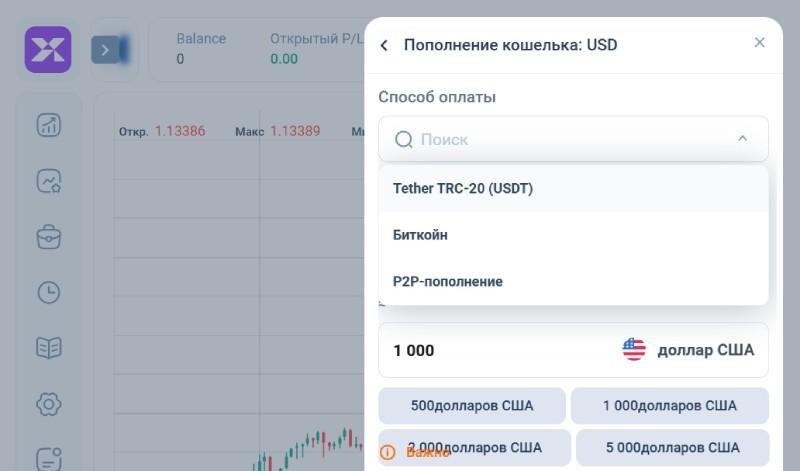Close the Пополнение кошелька dialog
Image resolution: width=800 pixels, height=471 pixels.
(760, 42)
